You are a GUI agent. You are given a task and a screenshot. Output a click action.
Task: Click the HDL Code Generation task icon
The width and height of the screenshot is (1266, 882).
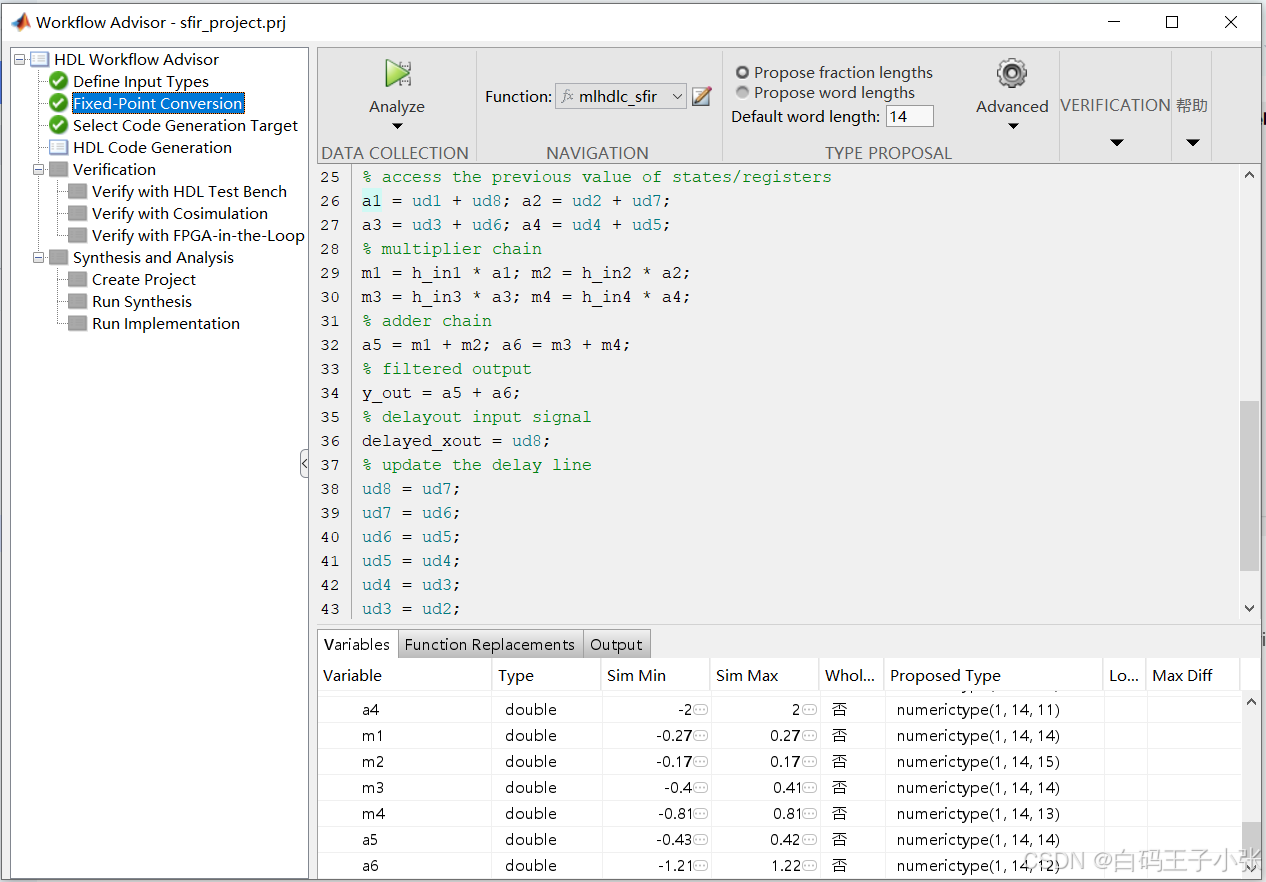(x=59, y=147)
